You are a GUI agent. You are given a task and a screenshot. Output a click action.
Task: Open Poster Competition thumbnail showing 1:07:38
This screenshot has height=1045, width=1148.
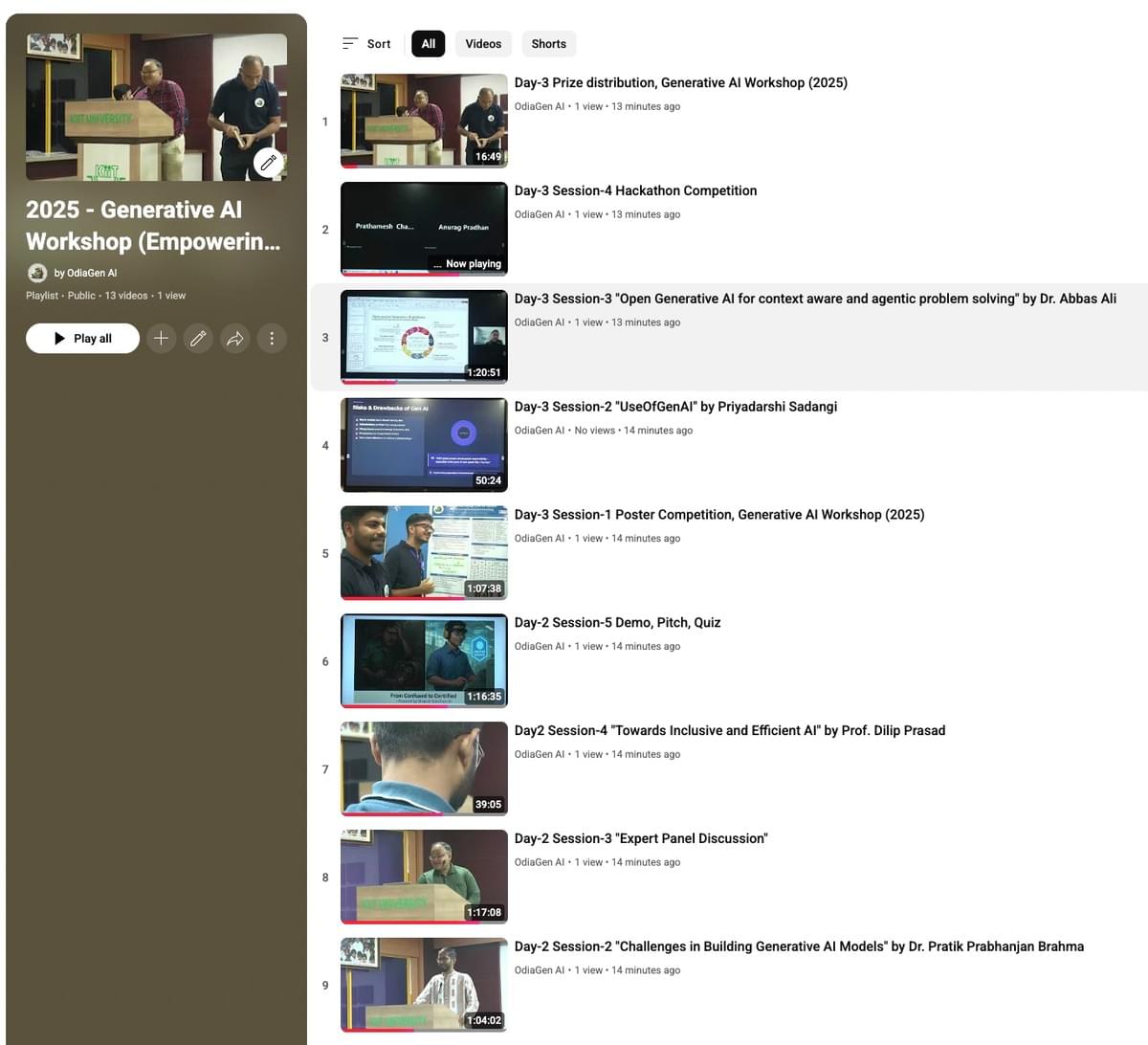tap(424, 553)
